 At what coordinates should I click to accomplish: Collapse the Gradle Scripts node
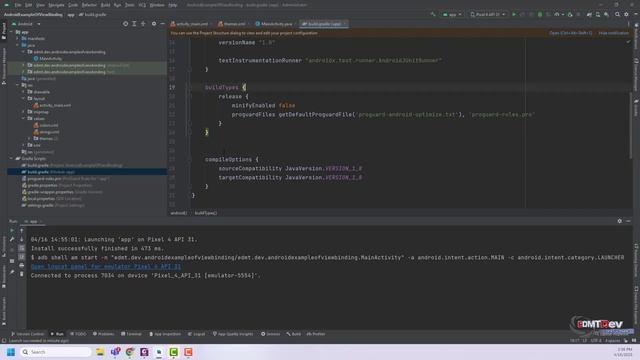click(x=12, y=158)
